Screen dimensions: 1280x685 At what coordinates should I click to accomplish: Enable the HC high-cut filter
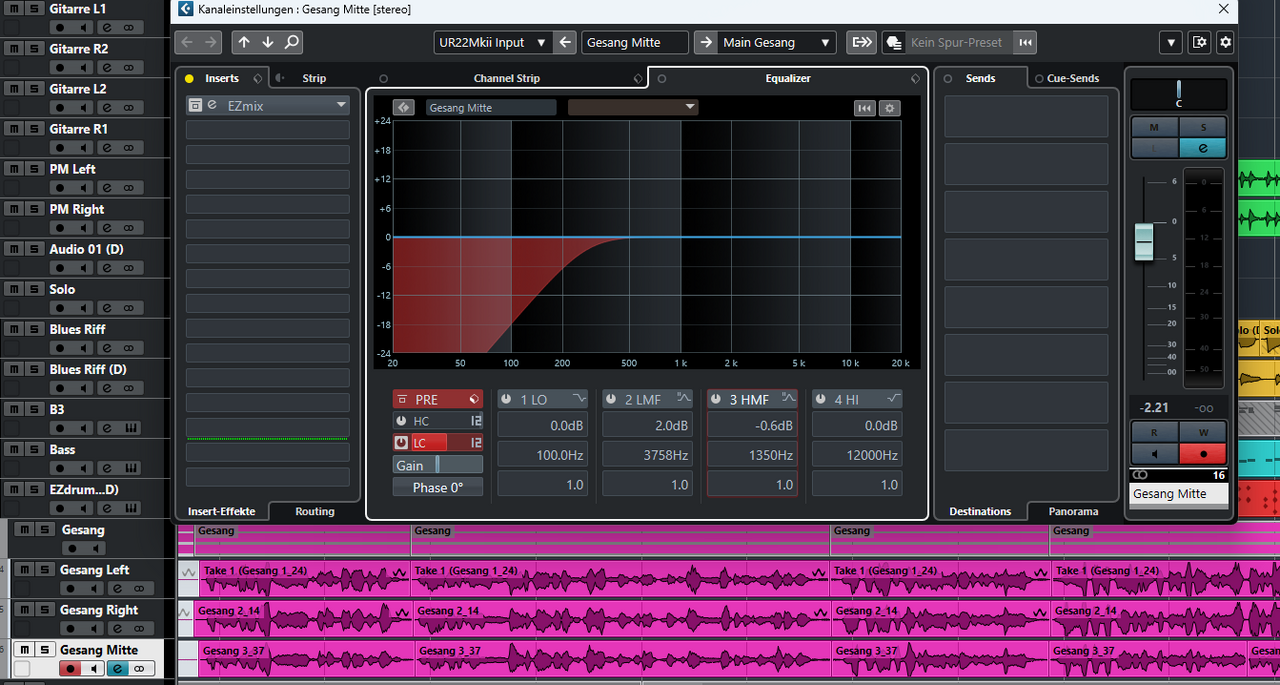pyautogui.click(x=401, y=421)
